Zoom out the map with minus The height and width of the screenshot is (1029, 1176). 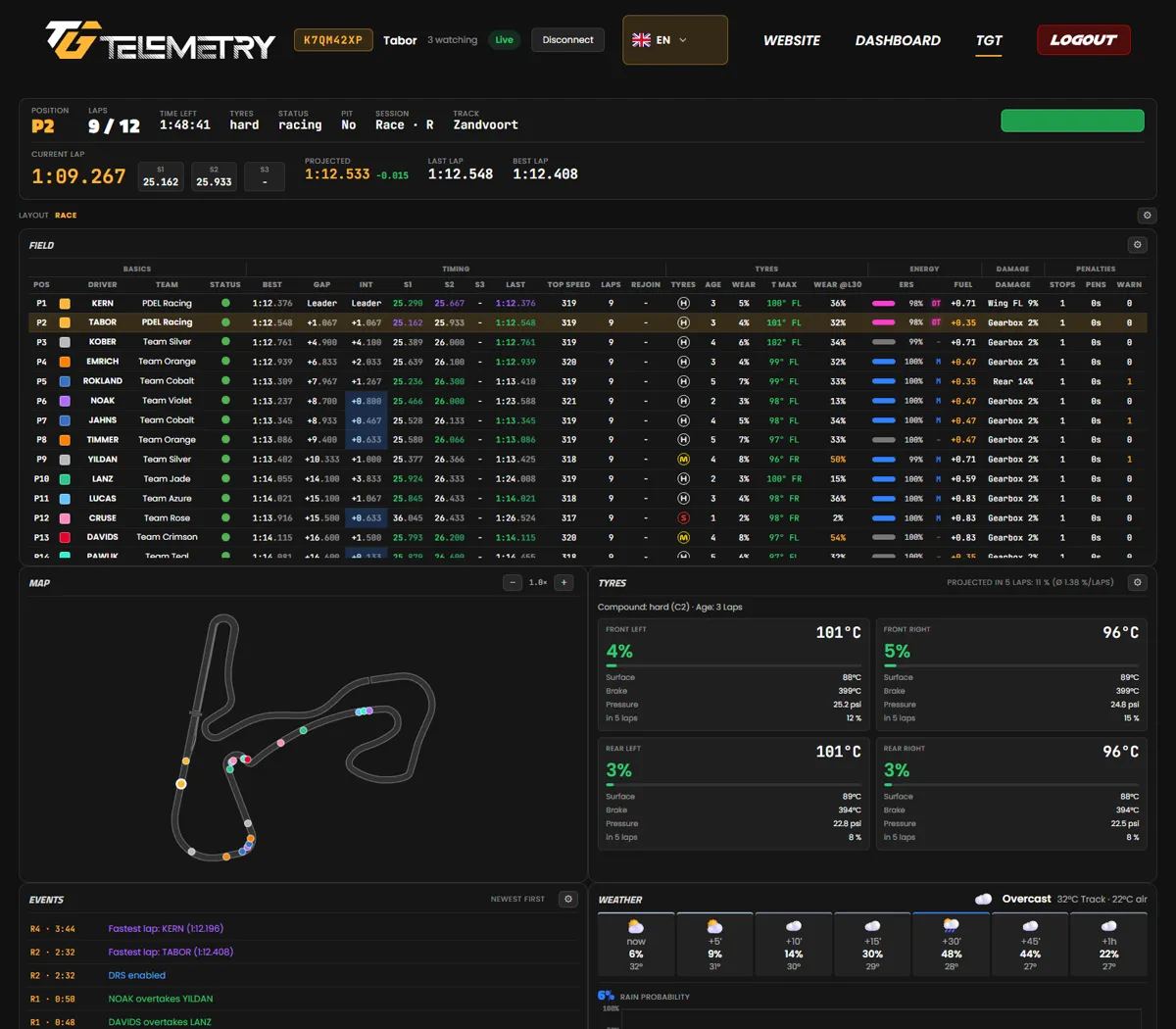click(x=513, y=582)
